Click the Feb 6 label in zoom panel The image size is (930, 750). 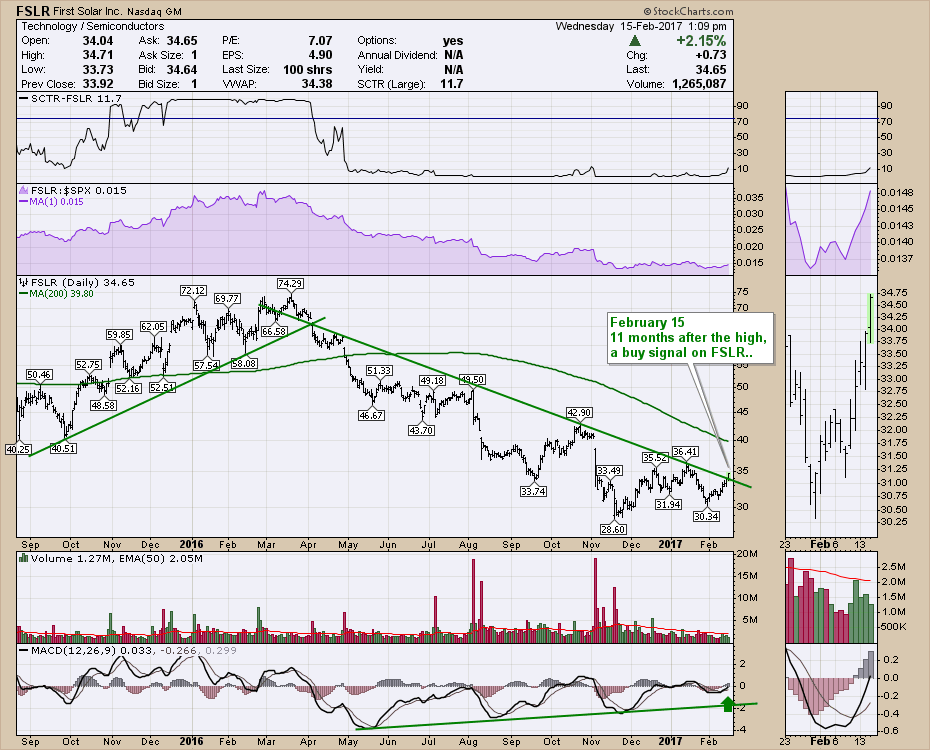pos(824,544)
